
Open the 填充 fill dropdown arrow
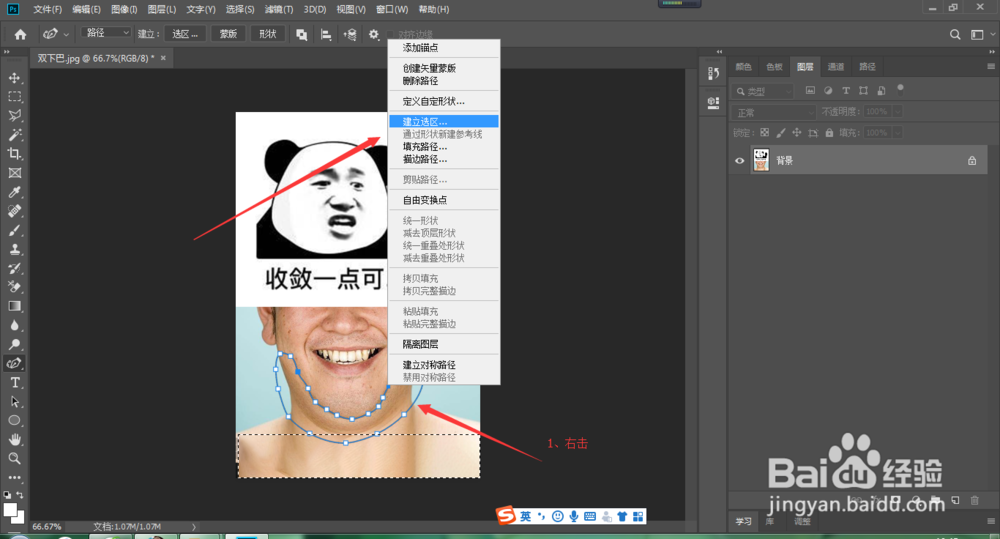point(897,133)
